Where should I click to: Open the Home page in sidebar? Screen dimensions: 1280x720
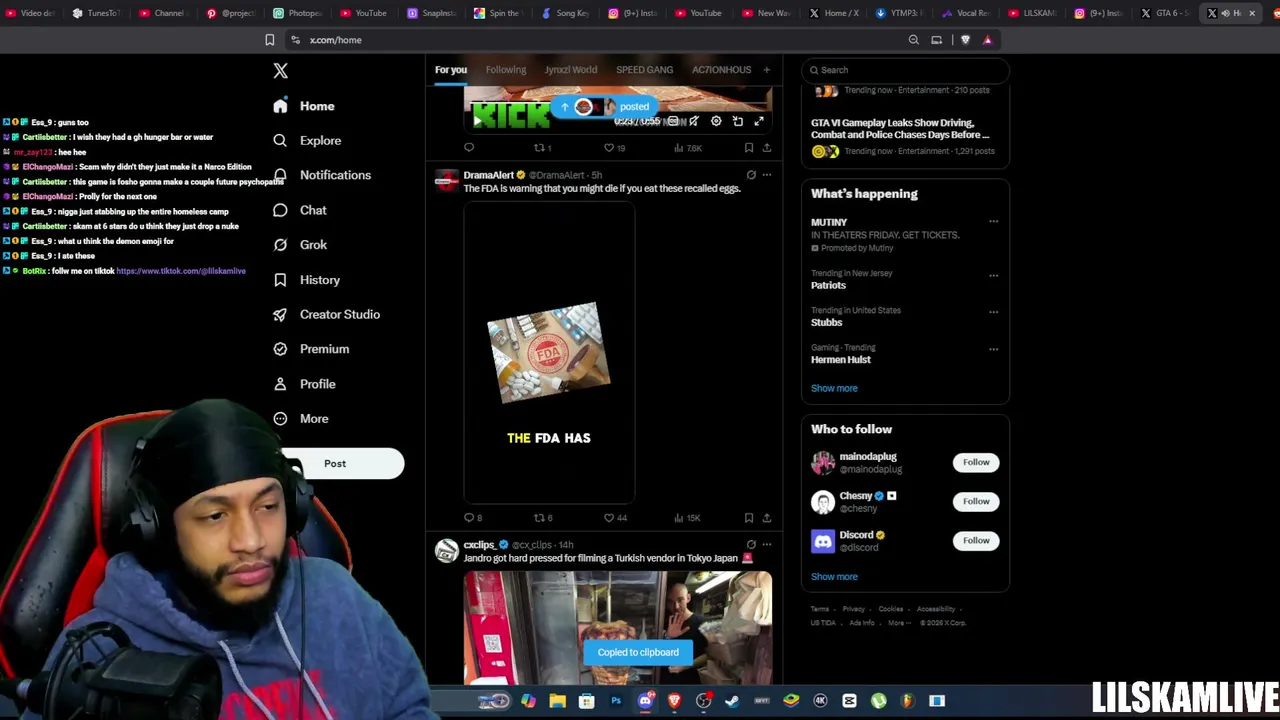304,106
